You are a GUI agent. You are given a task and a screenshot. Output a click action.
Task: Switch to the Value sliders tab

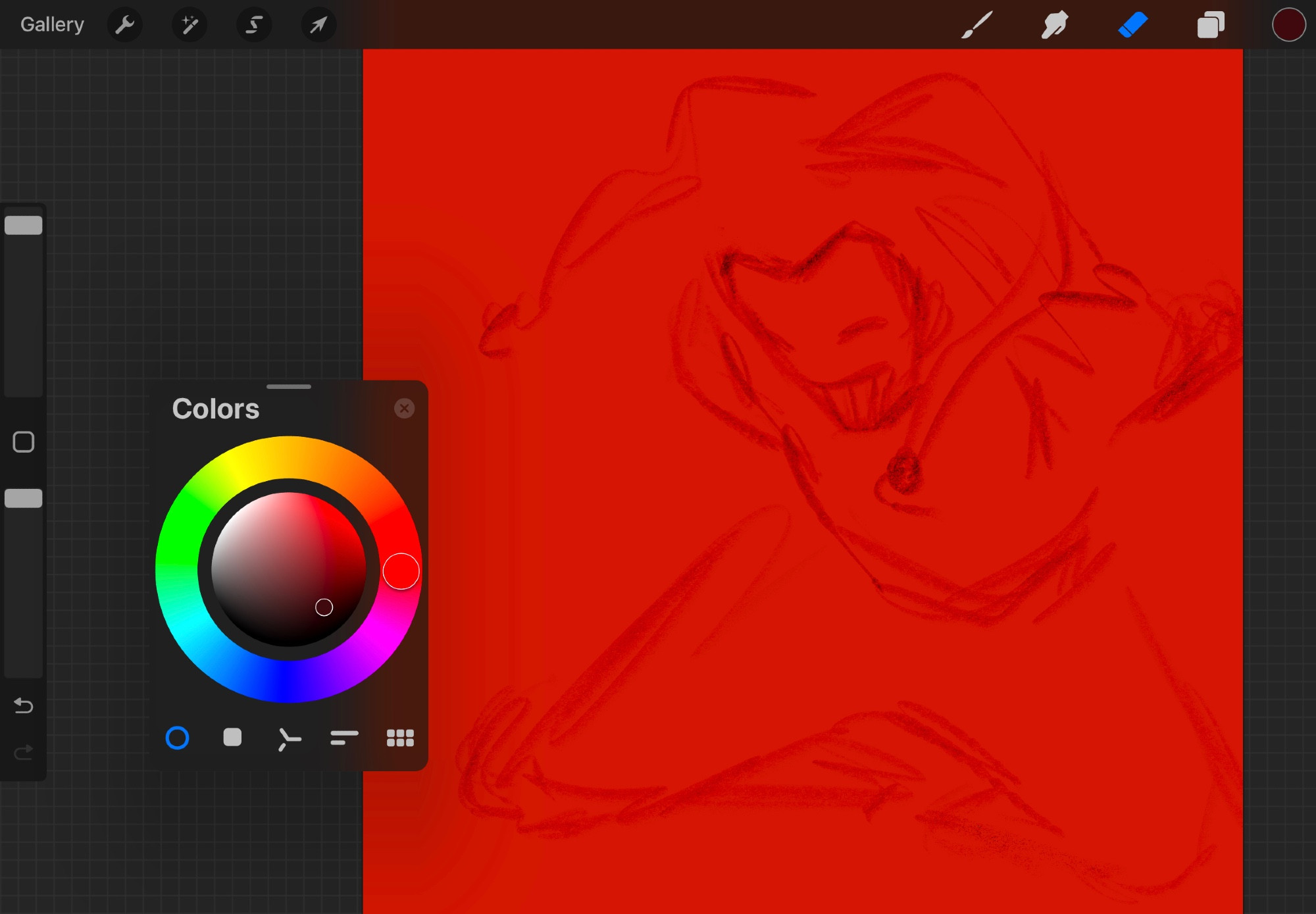pos(344,738)
